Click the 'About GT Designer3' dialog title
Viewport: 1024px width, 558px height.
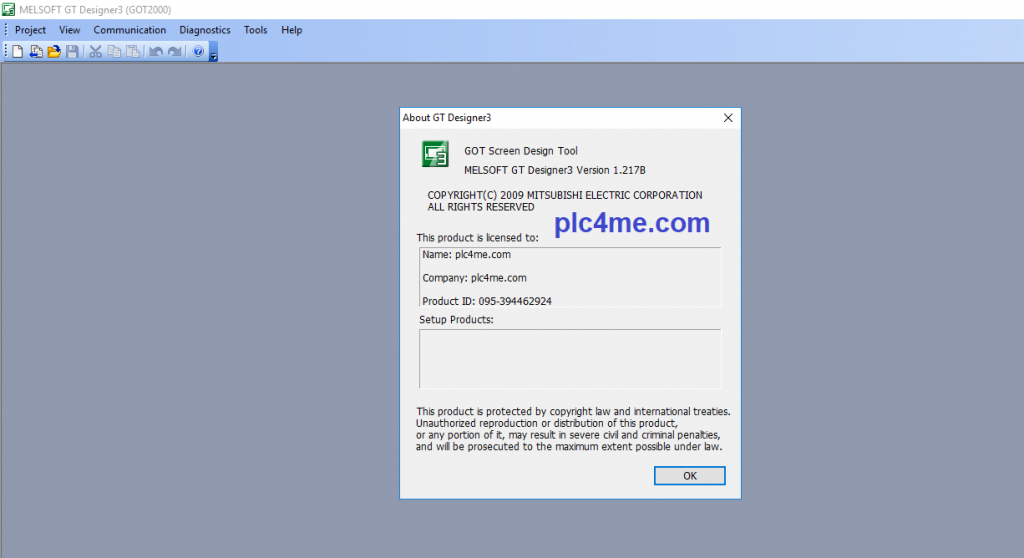coord(447,118)
